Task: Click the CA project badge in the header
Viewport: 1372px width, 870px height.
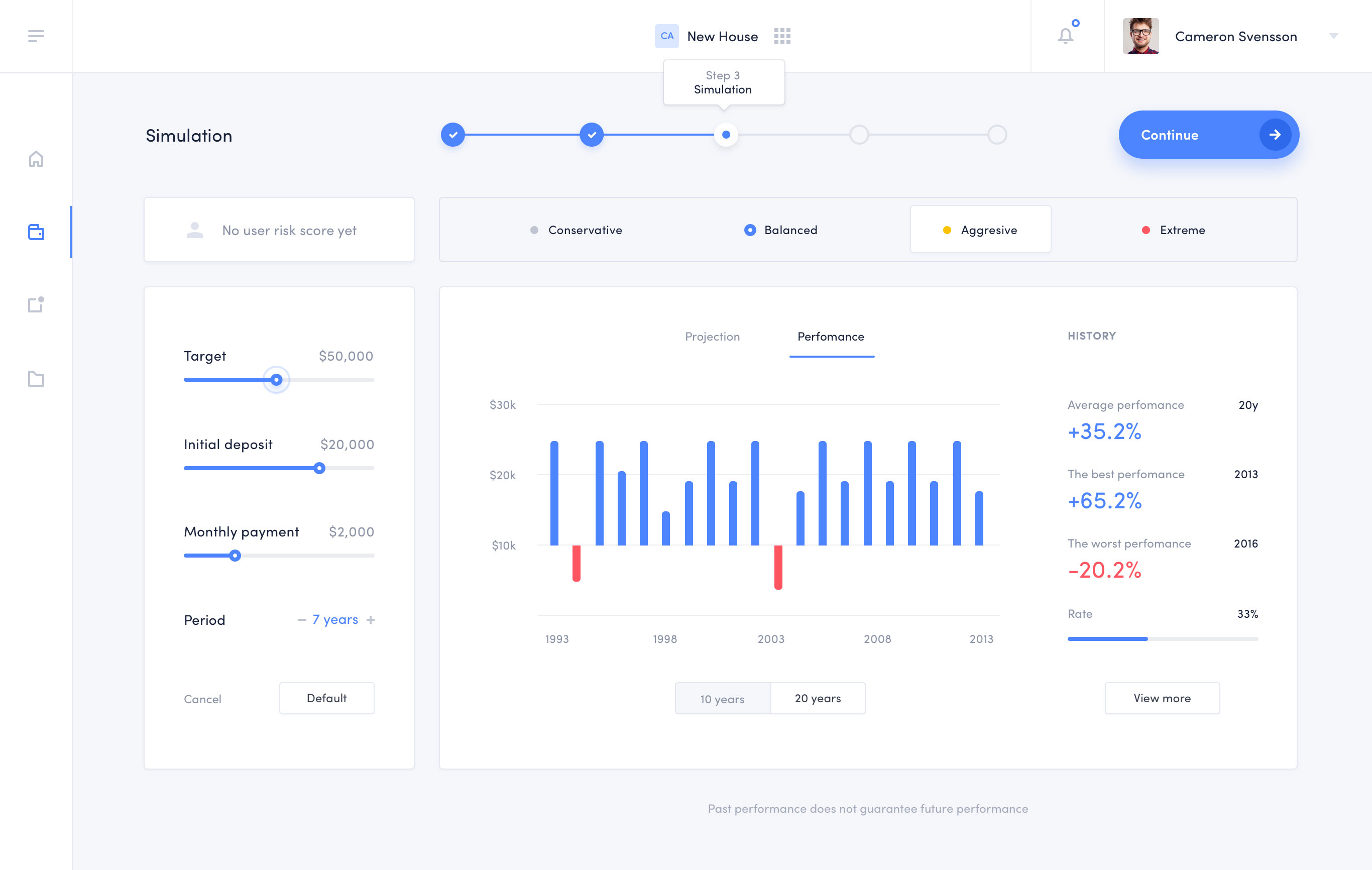Action: tap(666, 36)
